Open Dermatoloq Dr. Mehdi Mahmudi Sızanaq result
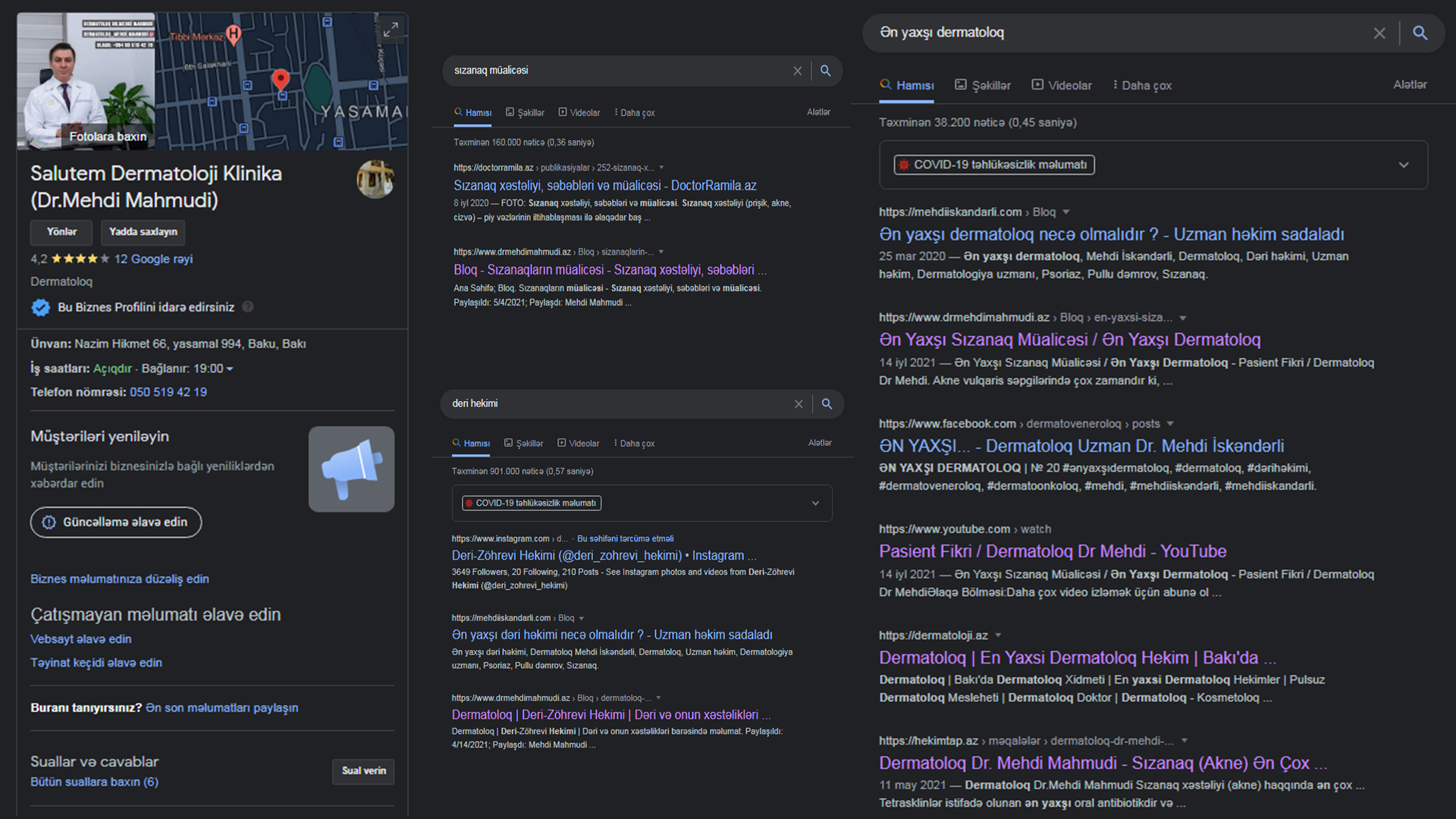Screen dimensions: 1456x819 1103,763
